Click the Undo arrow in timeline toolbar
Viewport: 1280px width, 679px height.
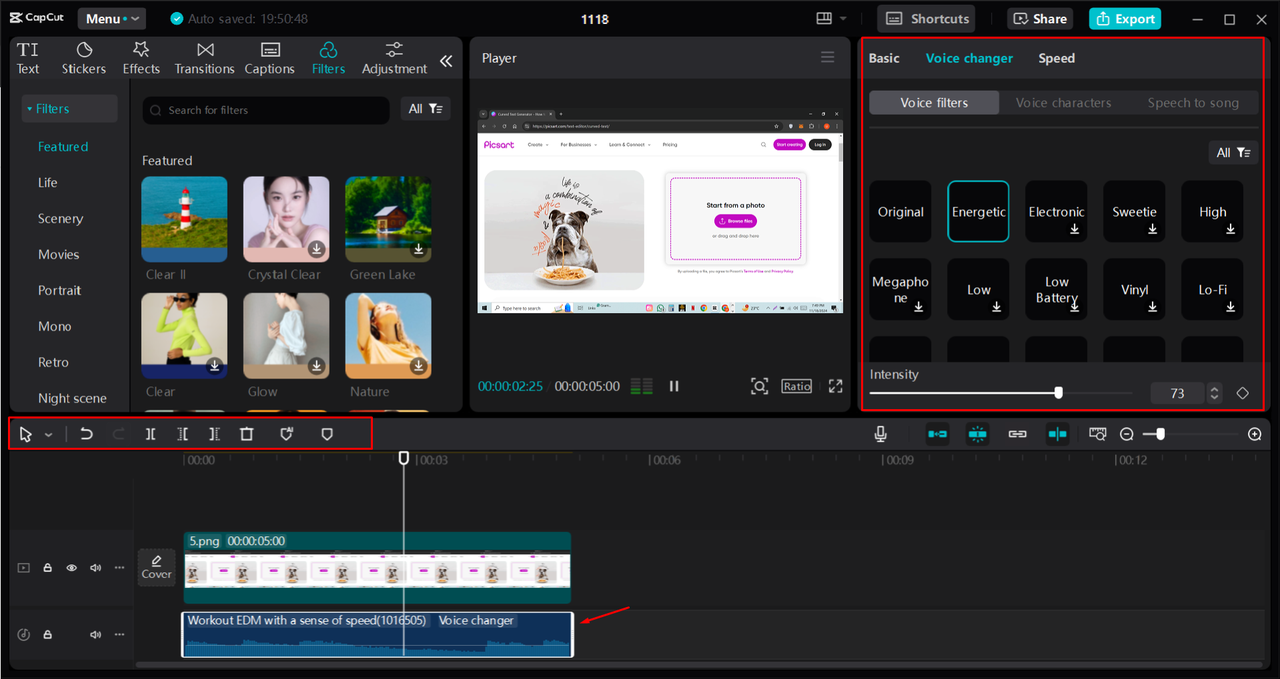pos(87,434)
